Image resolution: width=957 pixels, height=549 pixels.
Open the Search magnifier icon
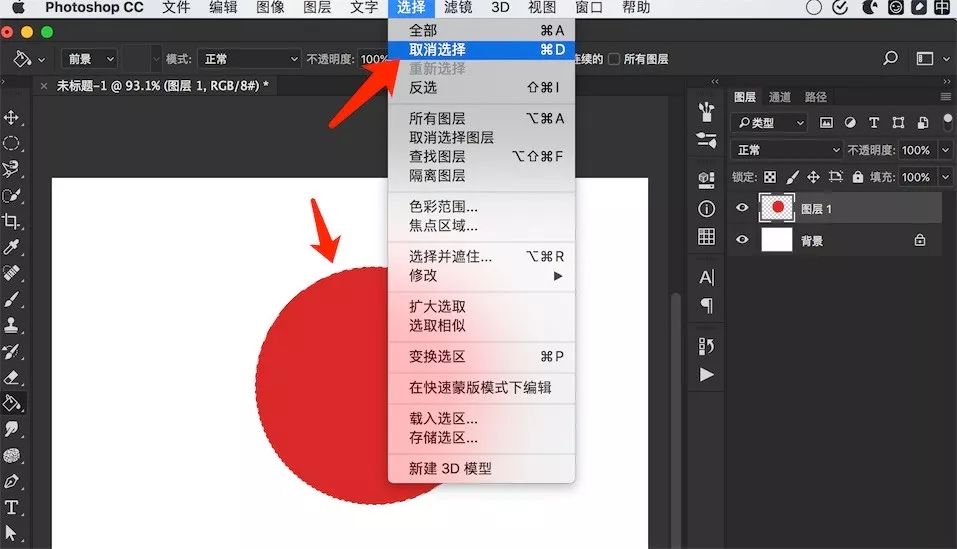[x=890, y=59]
